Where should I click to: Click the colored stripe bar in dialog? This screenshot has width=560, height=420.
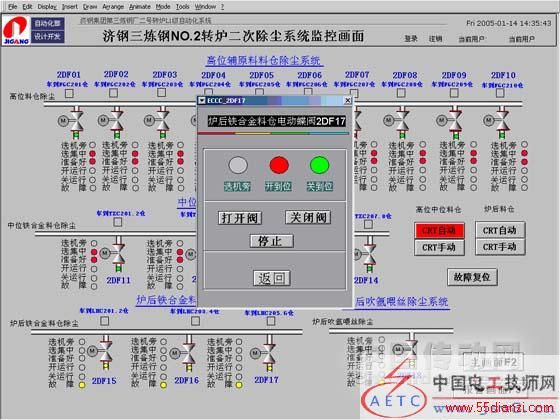pyautogui.click(x=273, y=134)
